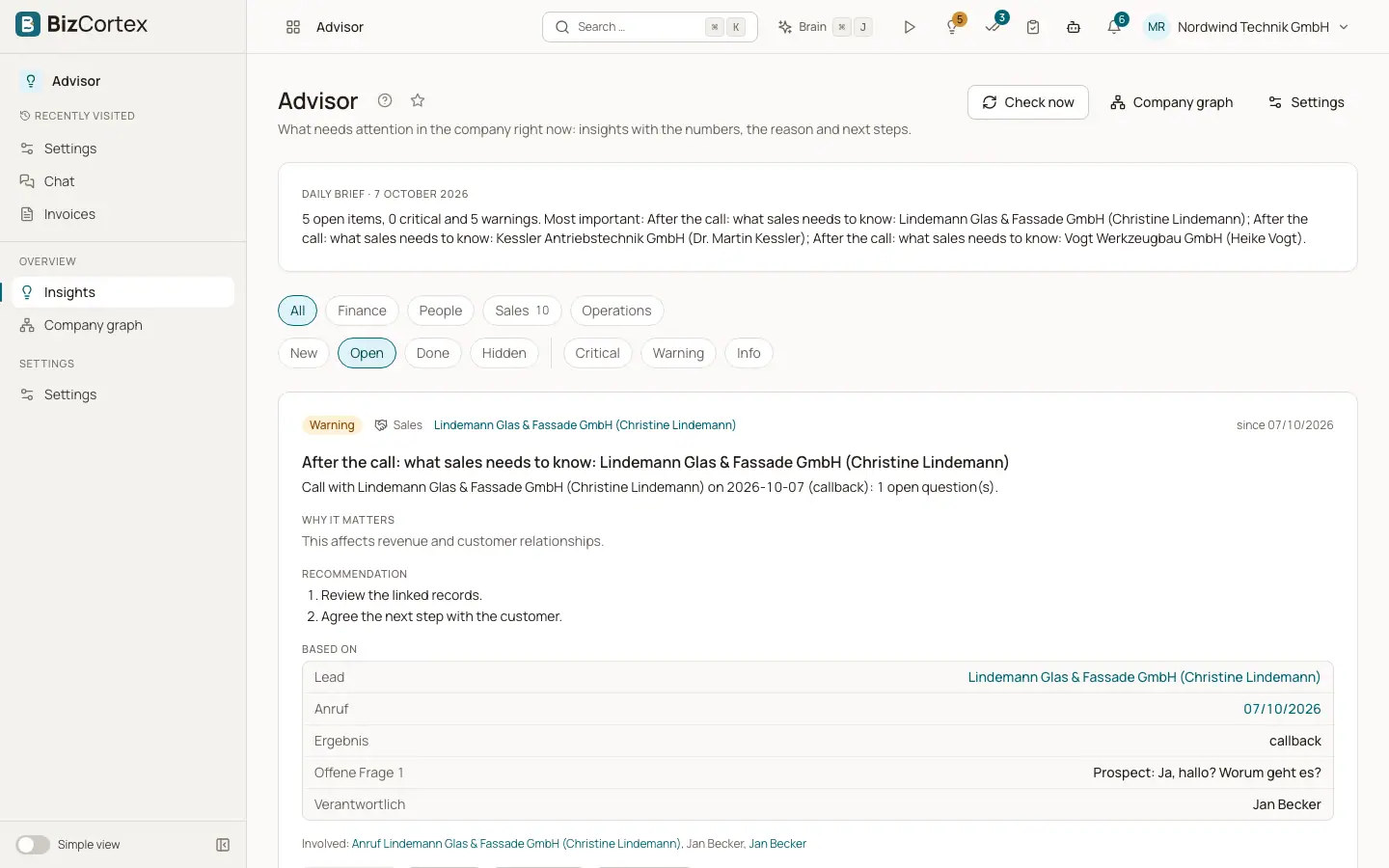Show Hidden insights
This screenshot has width=1389, height=868.
click(504, 353)
